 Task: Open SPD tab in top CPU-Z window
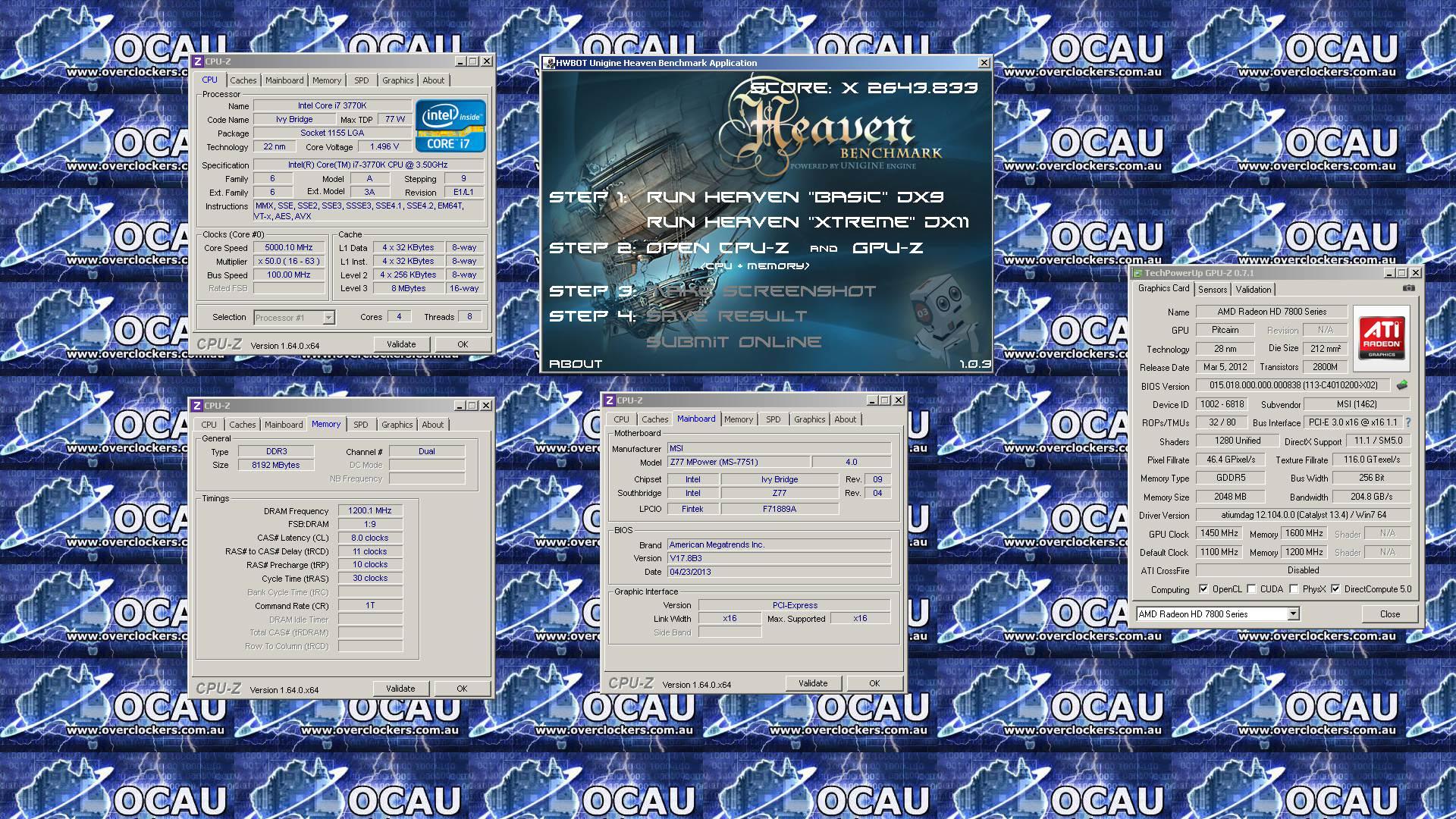pyautogui.click(x=362, y=80)
